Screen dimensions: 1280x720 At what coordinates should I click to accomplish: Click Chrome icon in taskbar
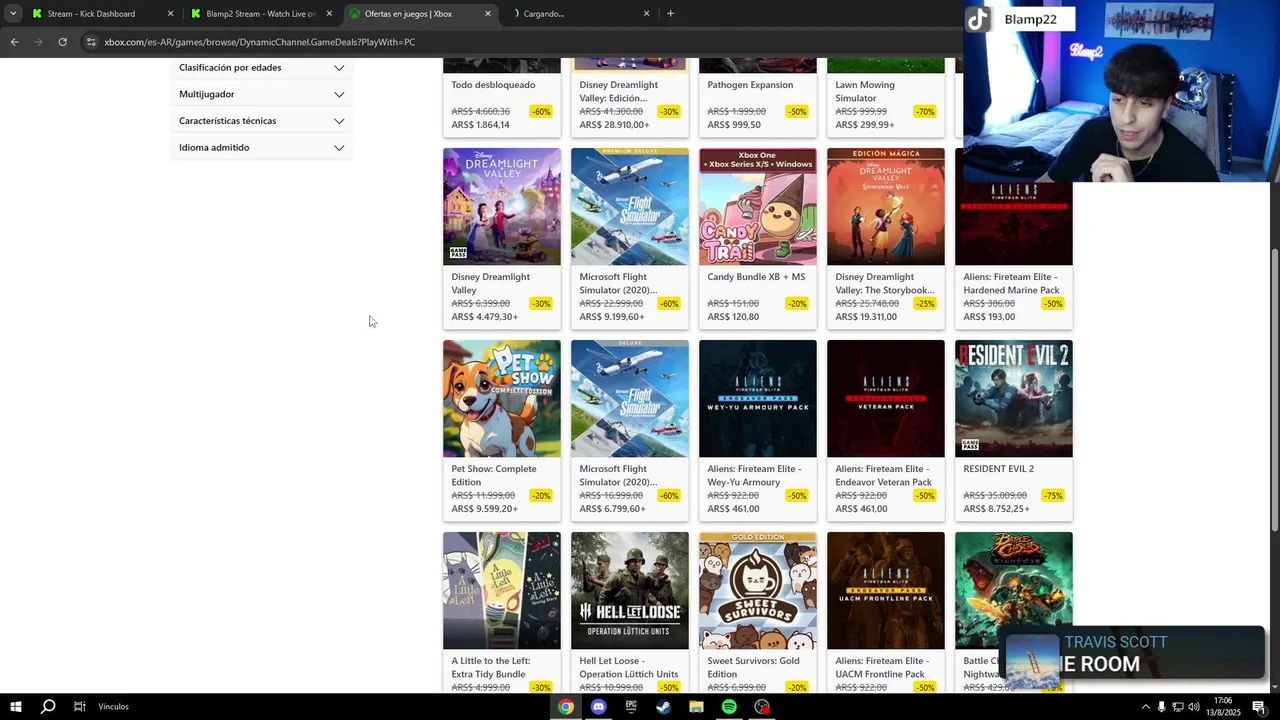coord(566,707)
